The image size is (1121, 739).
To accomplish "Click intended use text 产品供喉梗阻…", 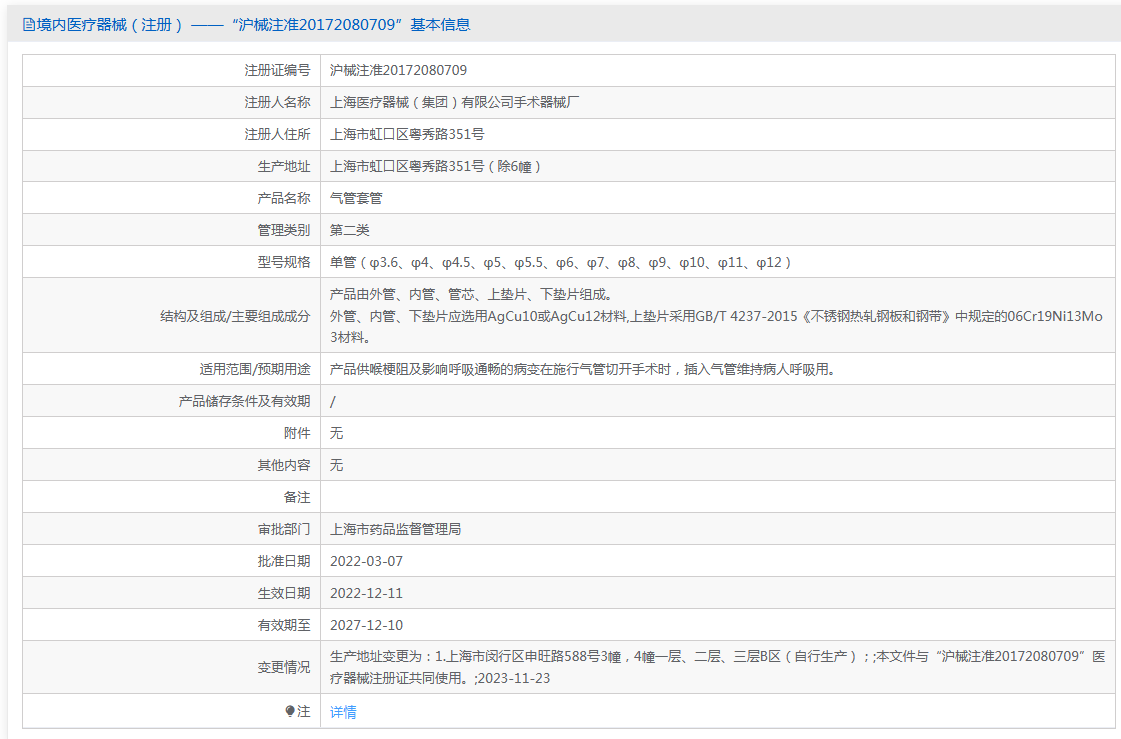I will coord(583,370).
